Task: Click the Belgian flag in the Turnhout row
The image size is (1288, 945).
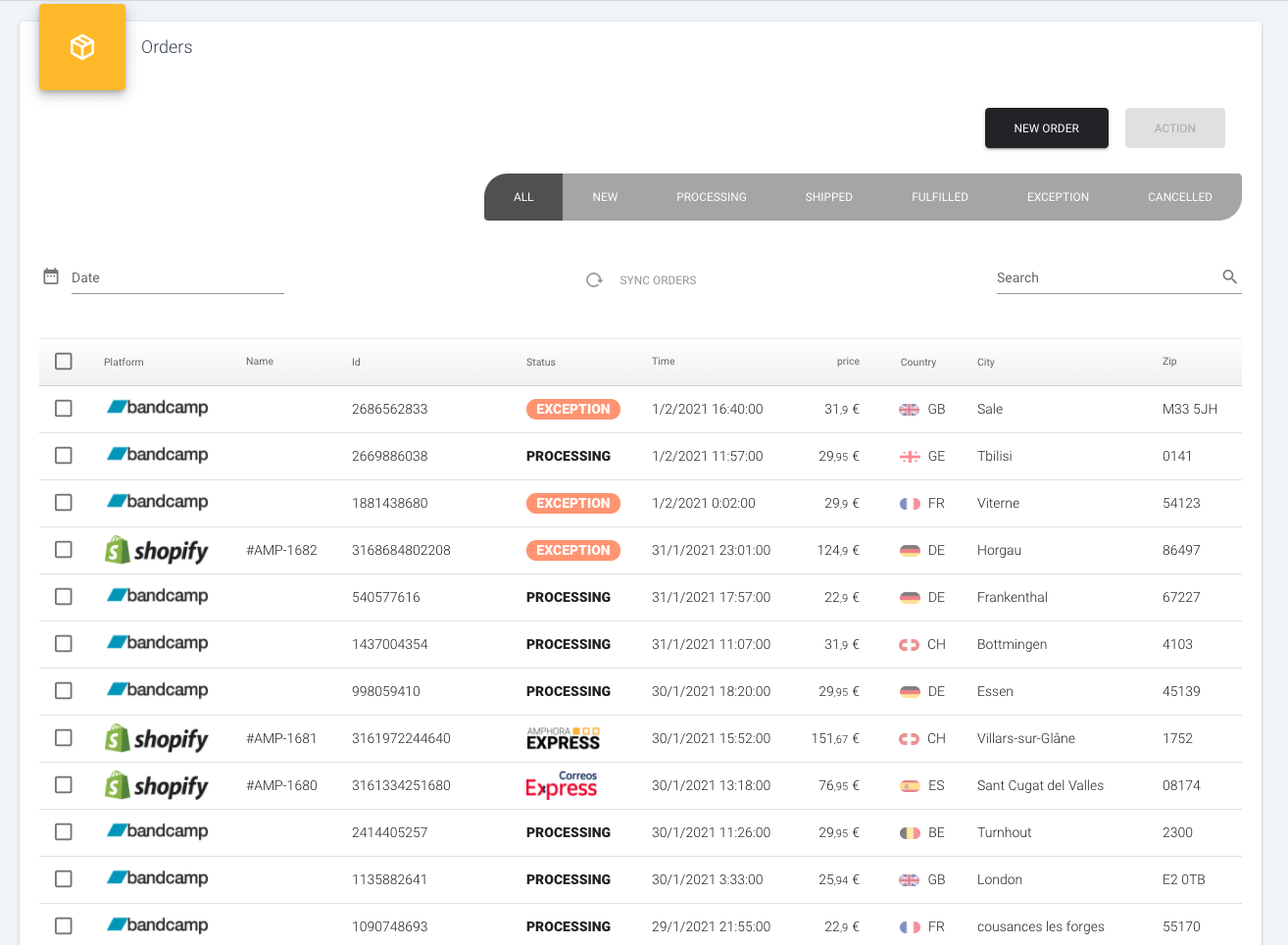Action: click(910, 833)
